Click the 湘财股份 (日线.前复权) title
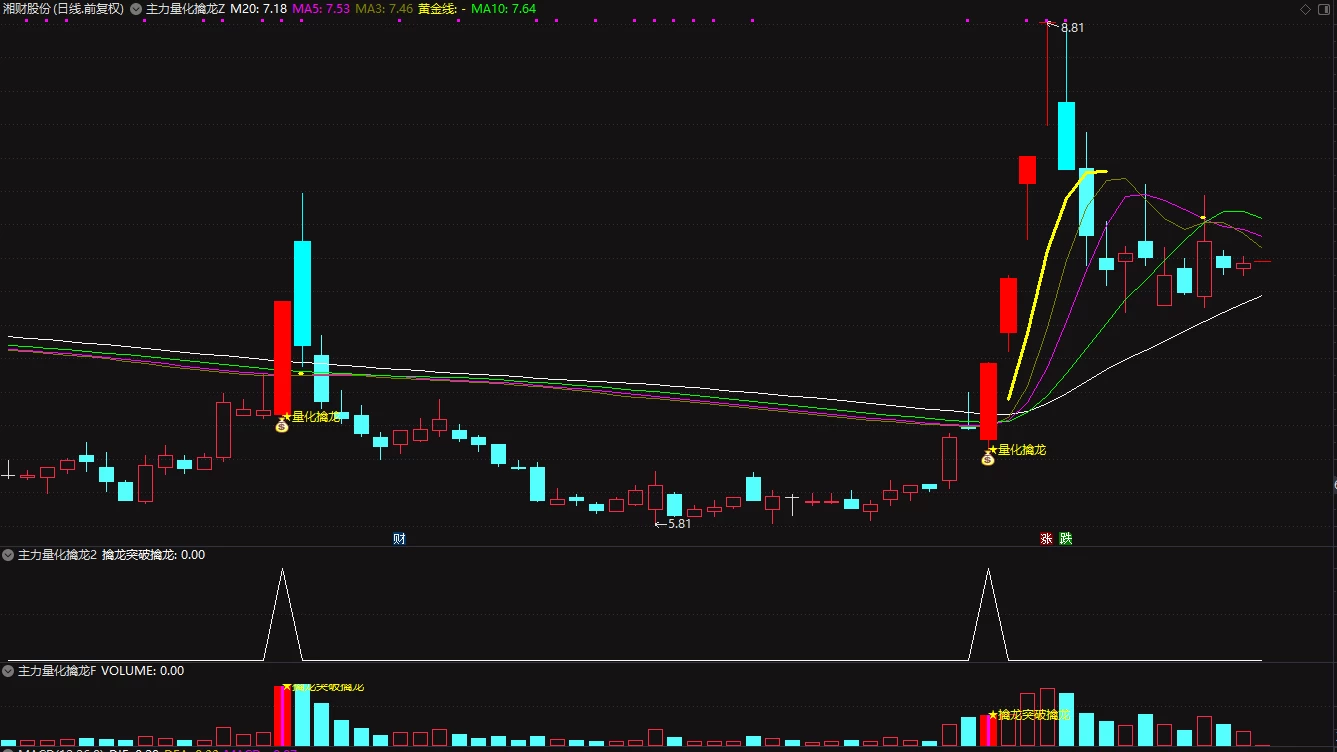The width and height of the screenshot is (1337, 752). pos(64,9)
